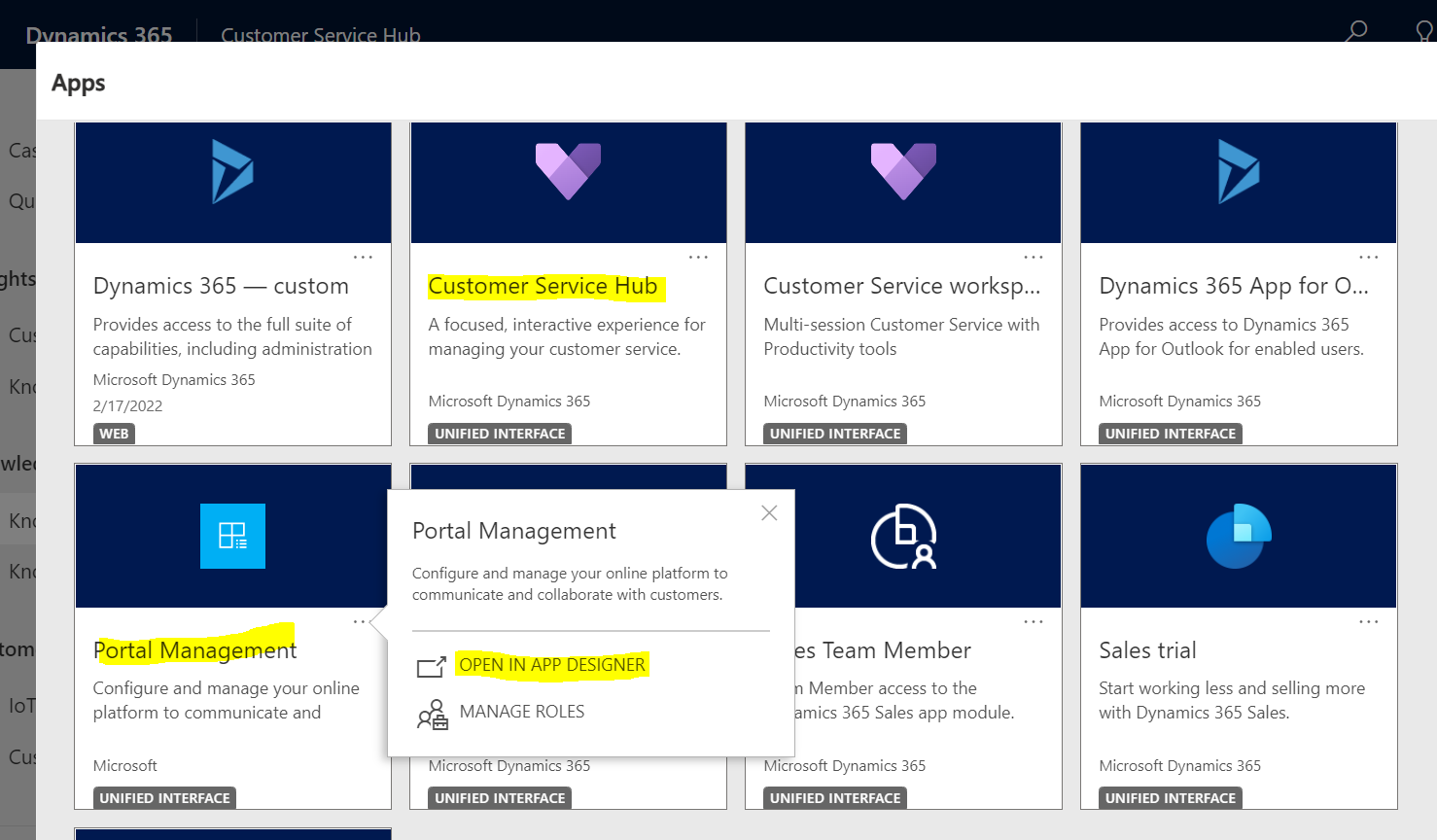This screenshot has height=840, width=1437.
Task: Open more options on Customer Service workspace tile
Action: (x=1034, y=258)
